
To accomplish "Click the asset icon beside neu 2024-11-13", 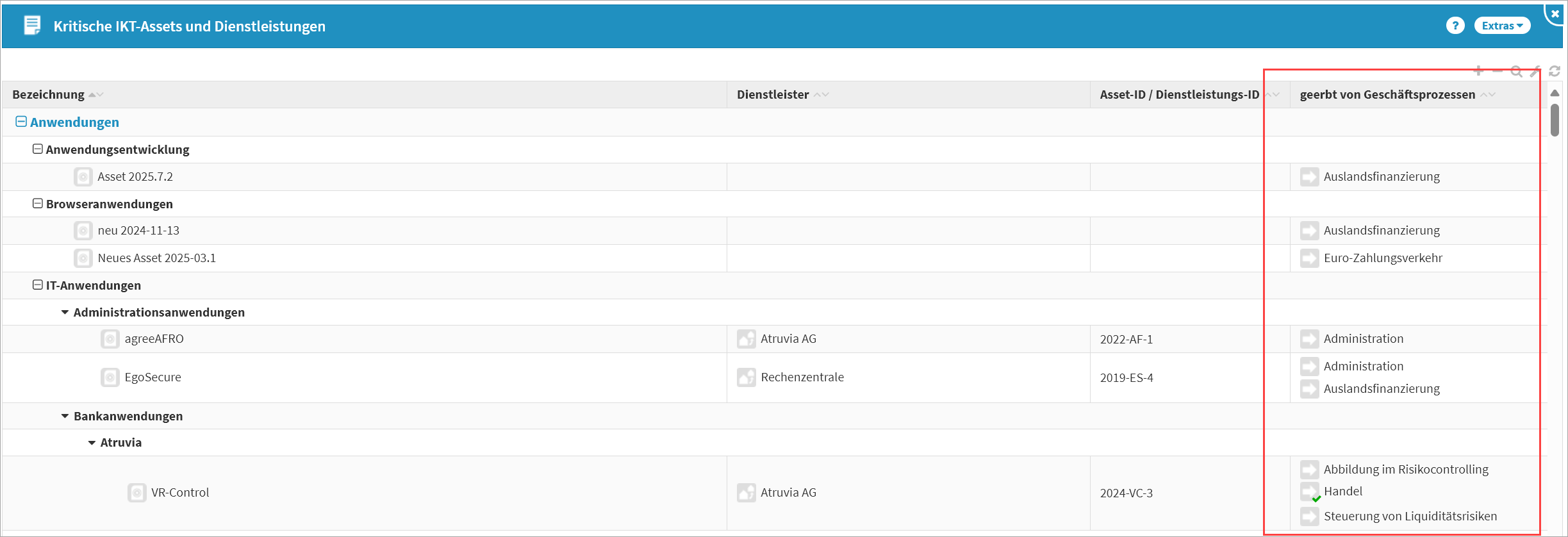I will coord(83,231).
